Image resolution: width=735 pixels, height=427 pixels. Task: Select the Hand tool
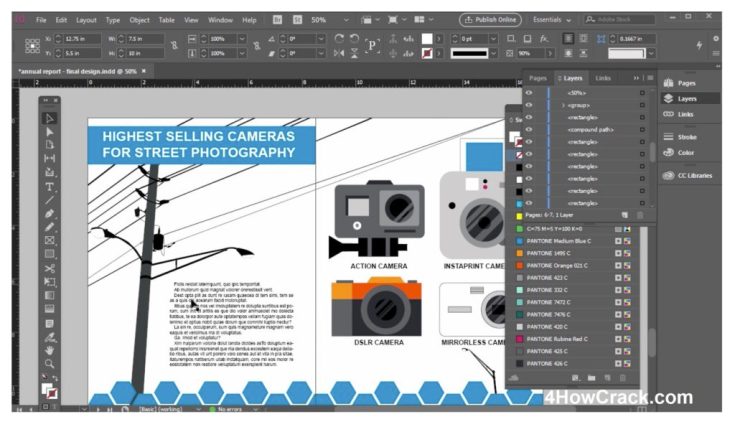tap(49, 350)
